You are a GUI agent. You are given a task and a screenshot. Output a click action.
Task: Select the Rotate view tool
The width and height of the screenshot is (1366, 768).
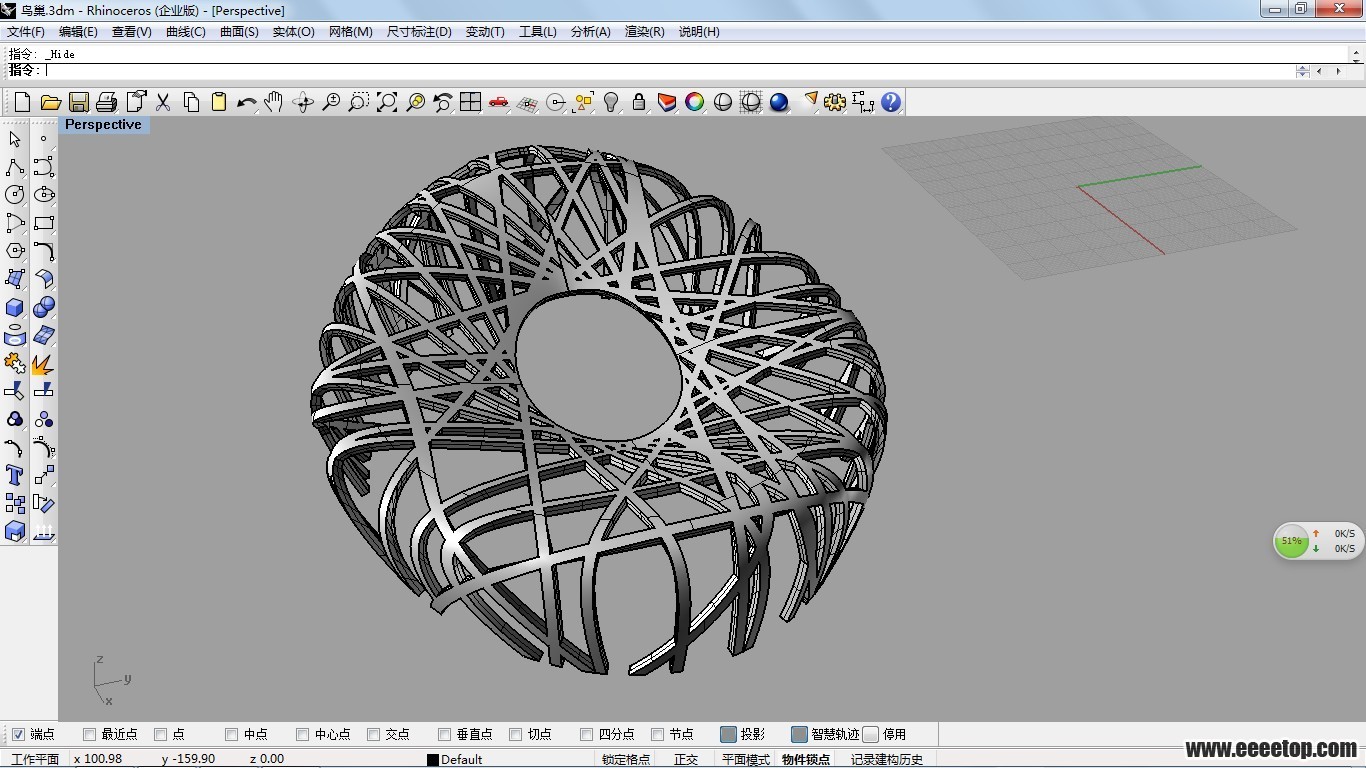303,102
